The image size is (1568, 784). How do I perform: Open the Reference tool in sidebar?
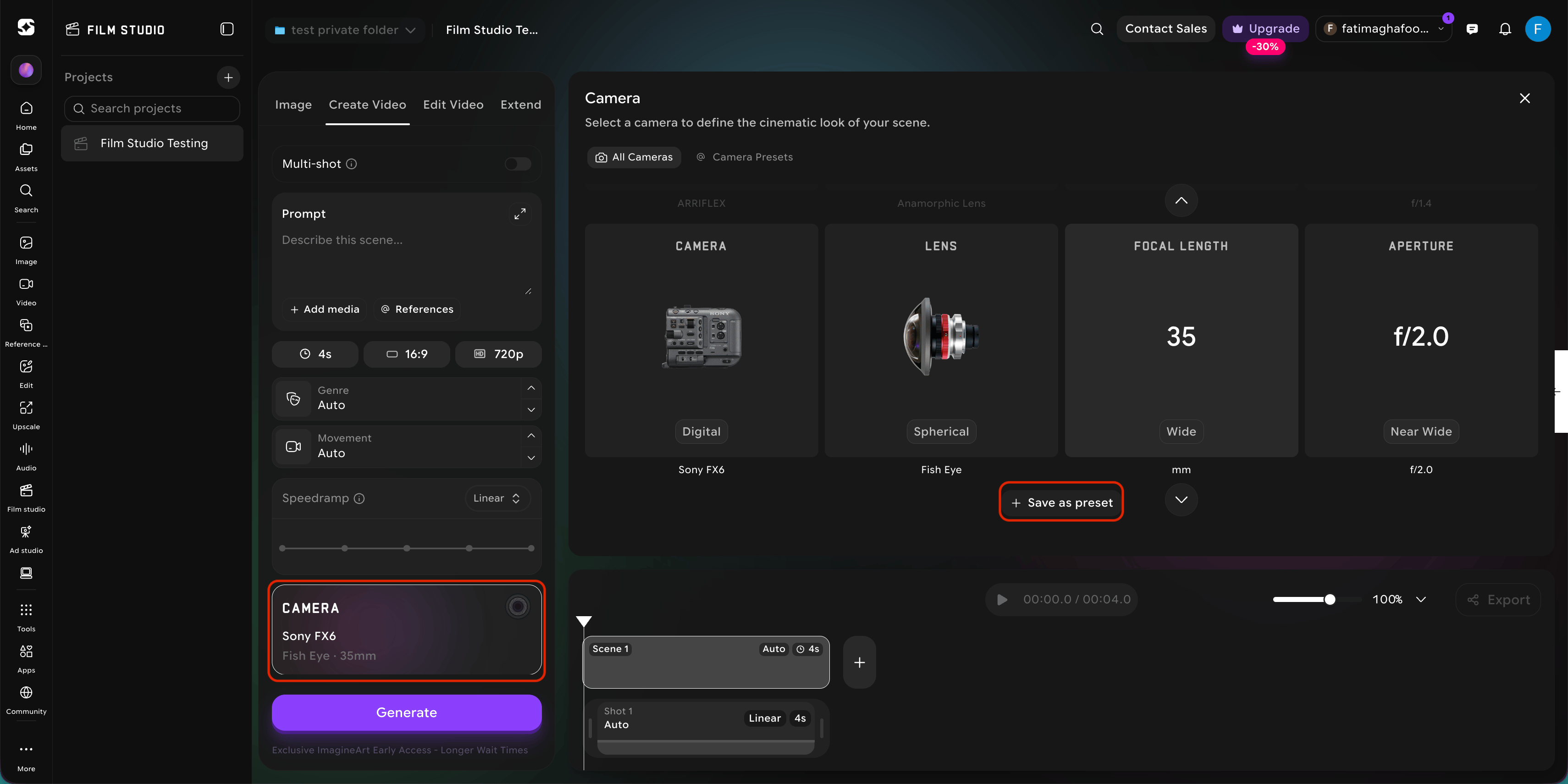click(x=26, y=333)
